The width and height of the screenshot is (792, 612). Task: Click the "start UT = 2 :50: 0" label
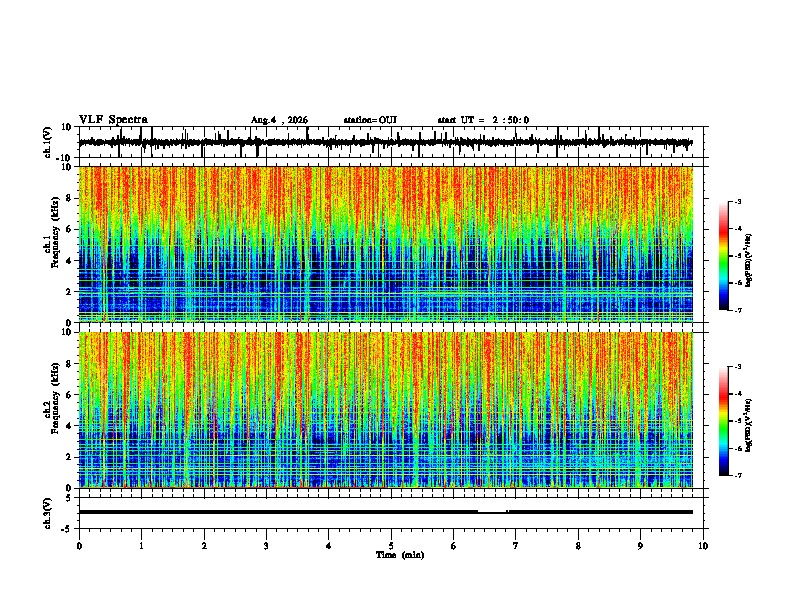tap(483, 120)
